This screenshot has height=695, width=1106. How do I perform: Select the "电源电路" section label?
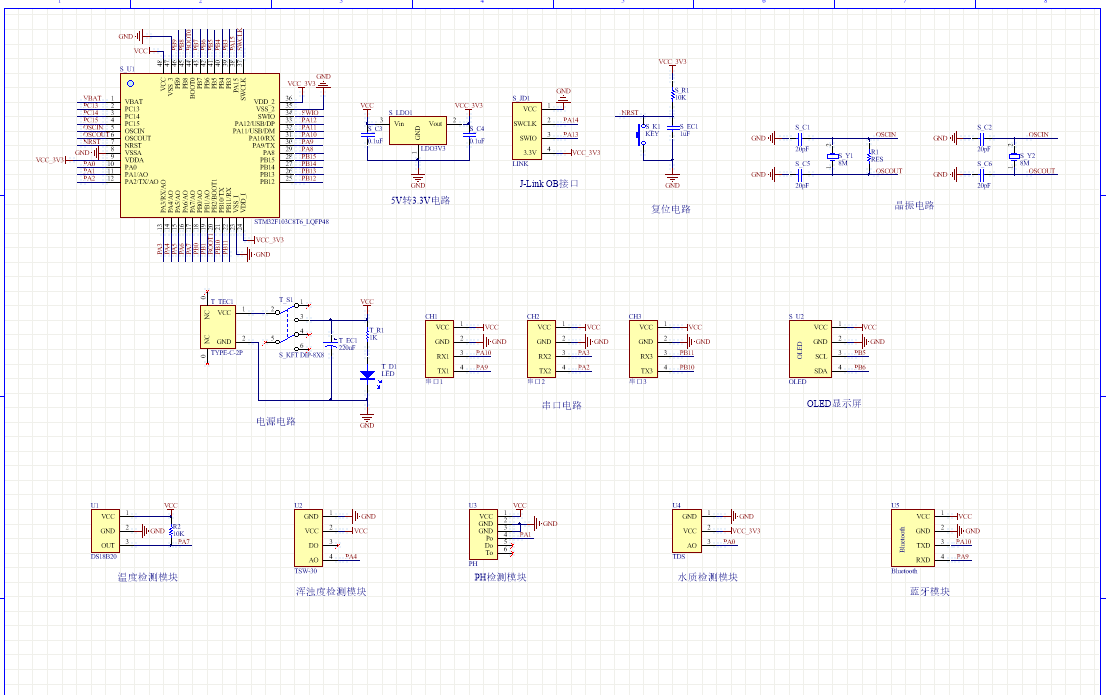pyautogui.click(x=276, y=421)
